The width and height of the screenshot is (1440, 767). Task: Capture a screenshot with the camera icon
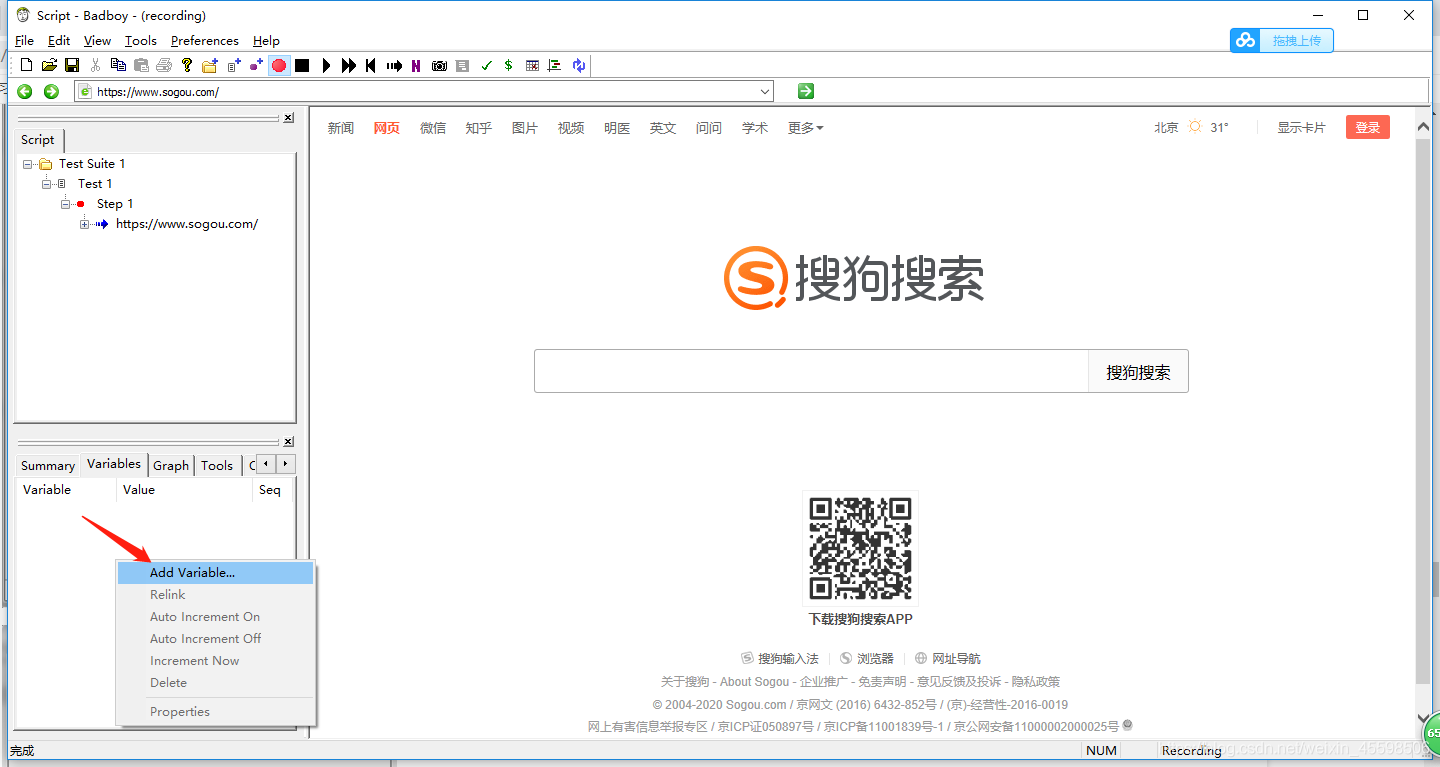click(x=439, y=65)
